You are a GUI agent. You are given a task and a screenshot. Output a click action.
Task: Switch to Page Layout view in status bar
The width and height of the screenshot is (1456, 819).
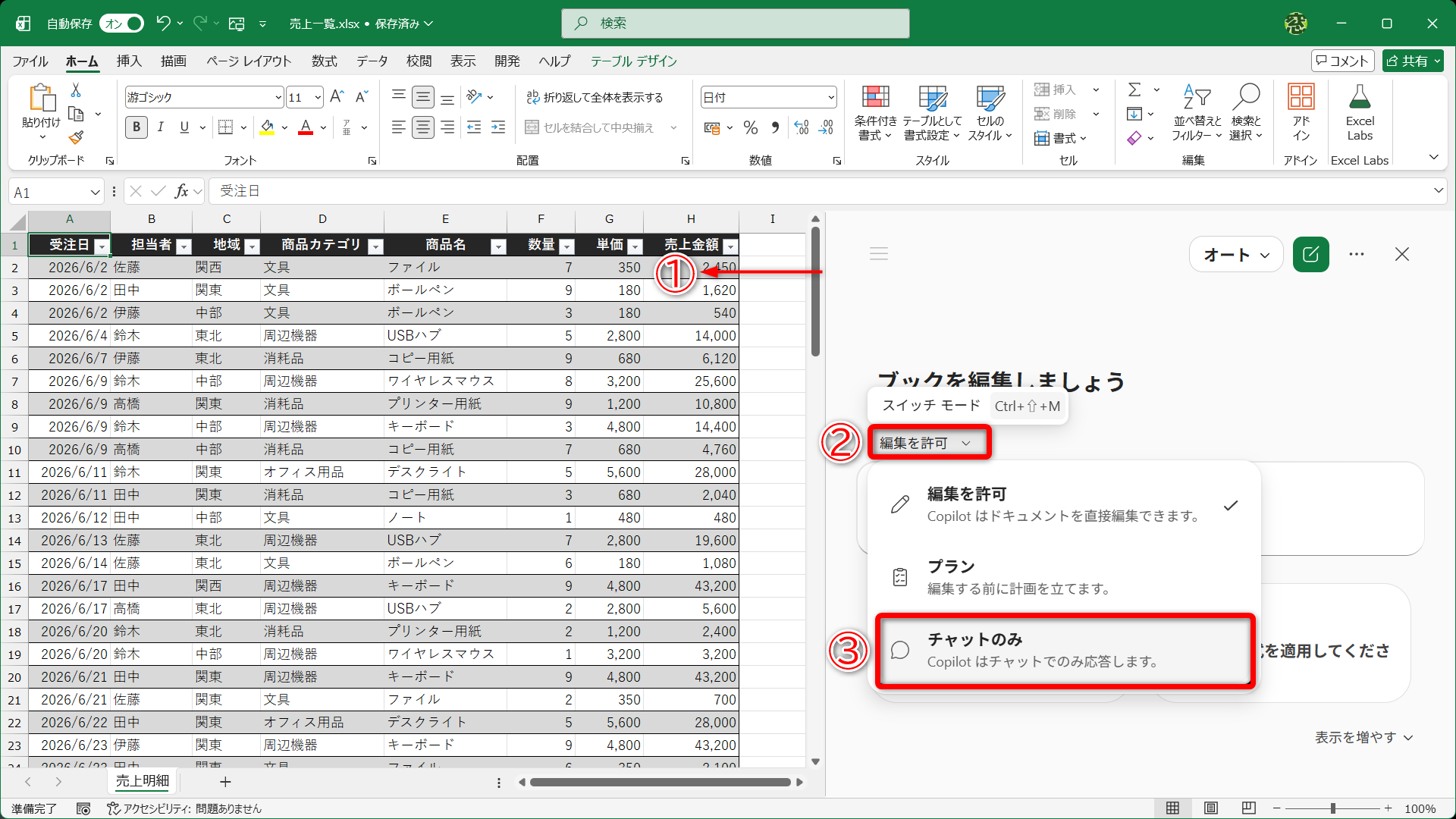[1211, 808]
